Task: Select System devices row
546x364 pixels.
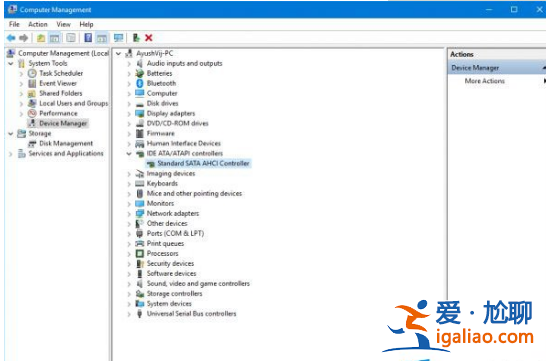Action: [x=169, y=304]
